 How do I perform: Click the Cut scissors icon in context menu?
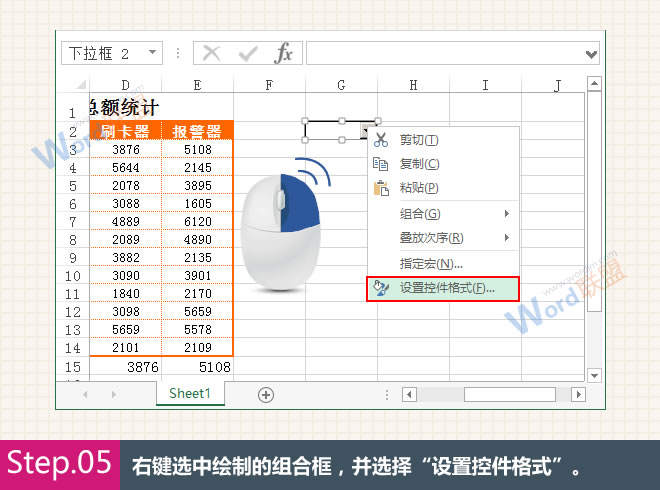(380, 139)
